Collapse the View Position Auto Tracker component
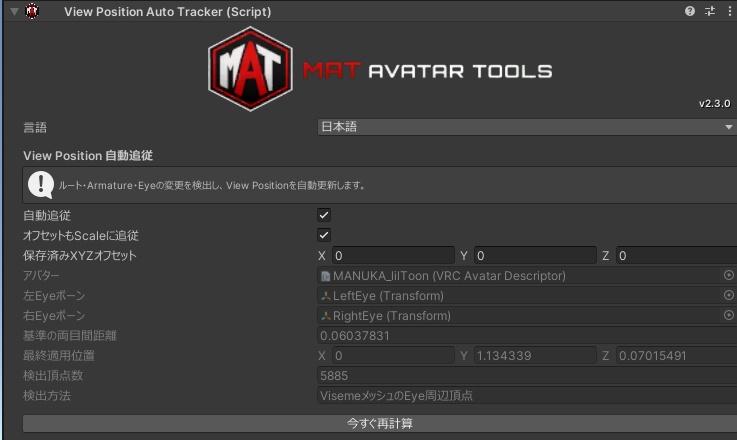737x440 pixels. [14, 11]
